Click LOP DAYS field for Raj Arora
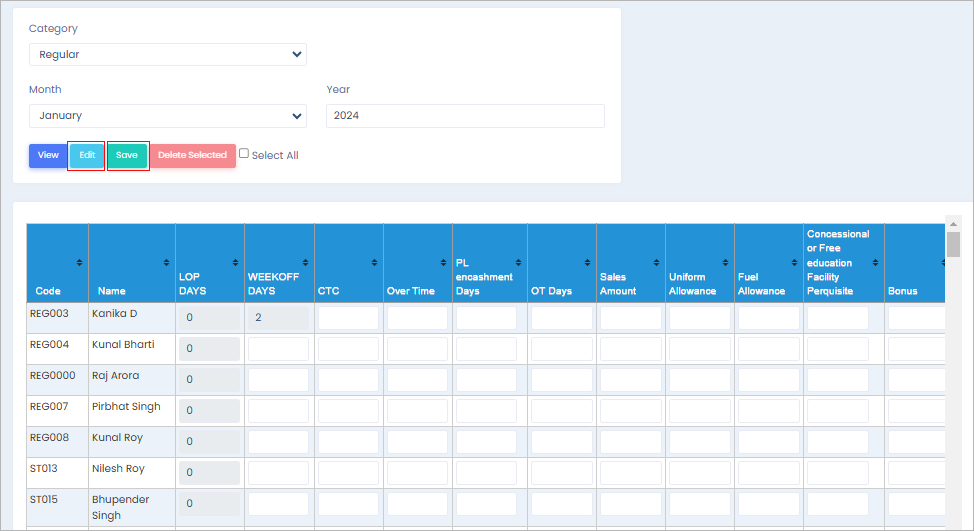974x531 pixels. coord(208,380)
